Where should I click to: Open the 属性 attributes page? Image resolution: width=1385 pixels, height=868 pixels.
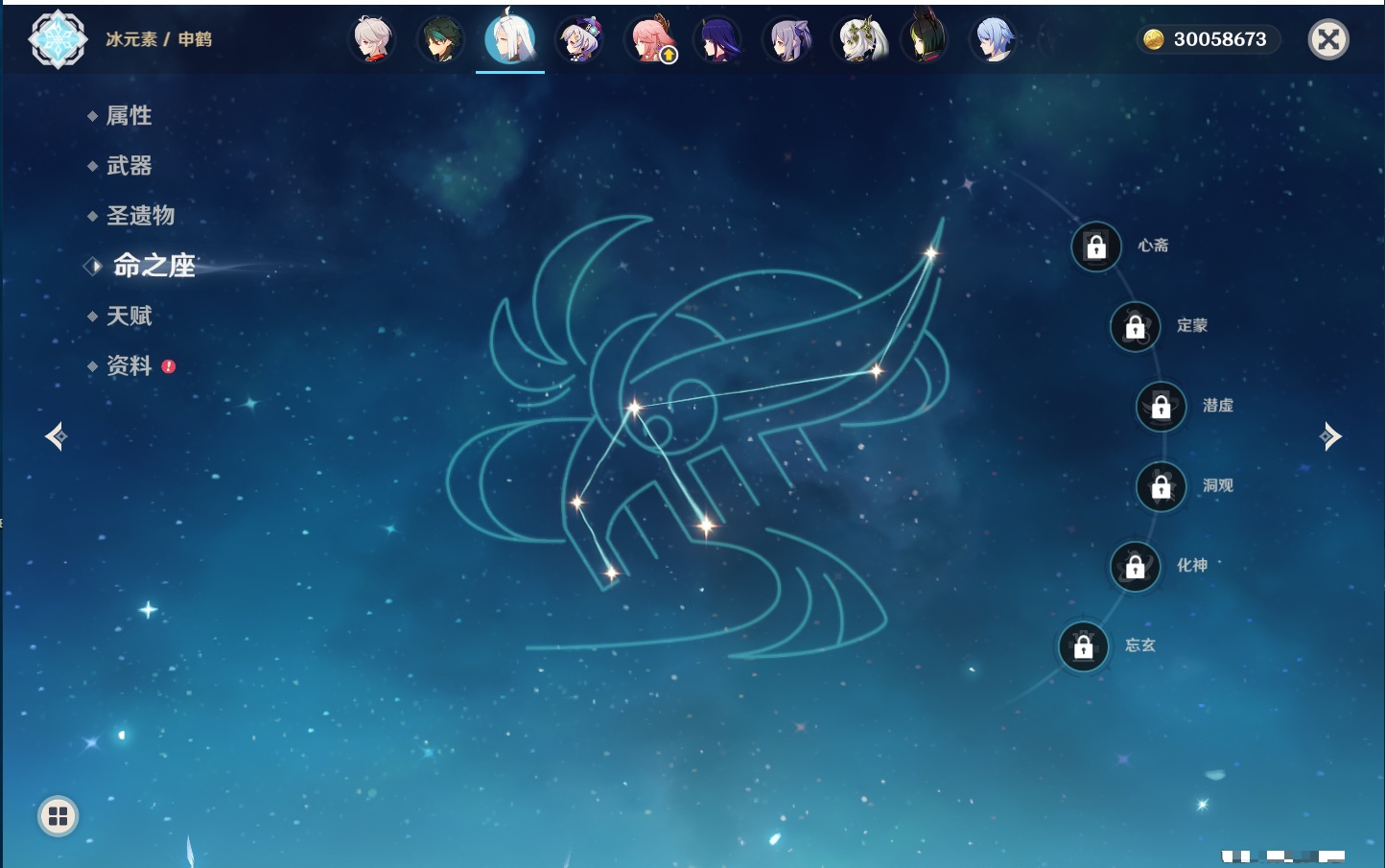point(129,116)
